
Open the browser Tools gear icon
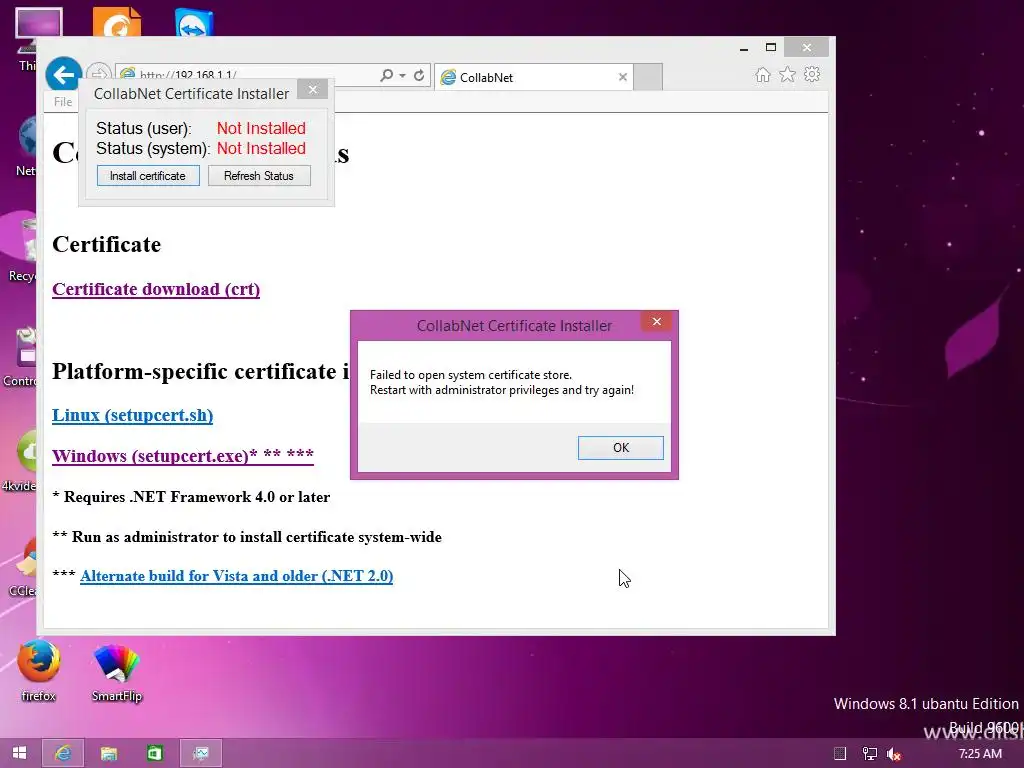pyautogui.click(x=812, y=74)
